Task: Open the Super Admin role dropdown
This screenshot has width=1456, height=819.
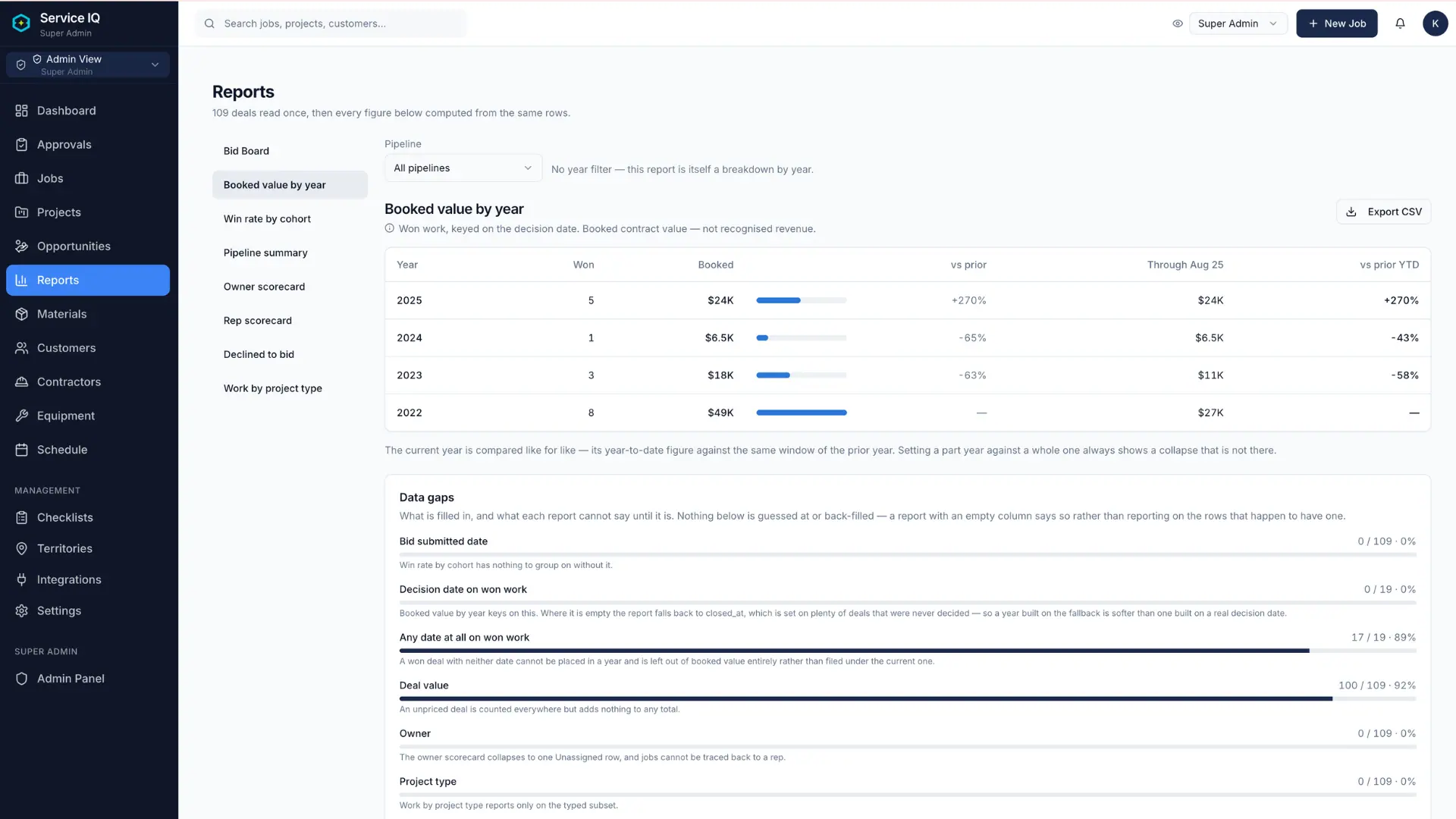Action: coord(1238,24)
